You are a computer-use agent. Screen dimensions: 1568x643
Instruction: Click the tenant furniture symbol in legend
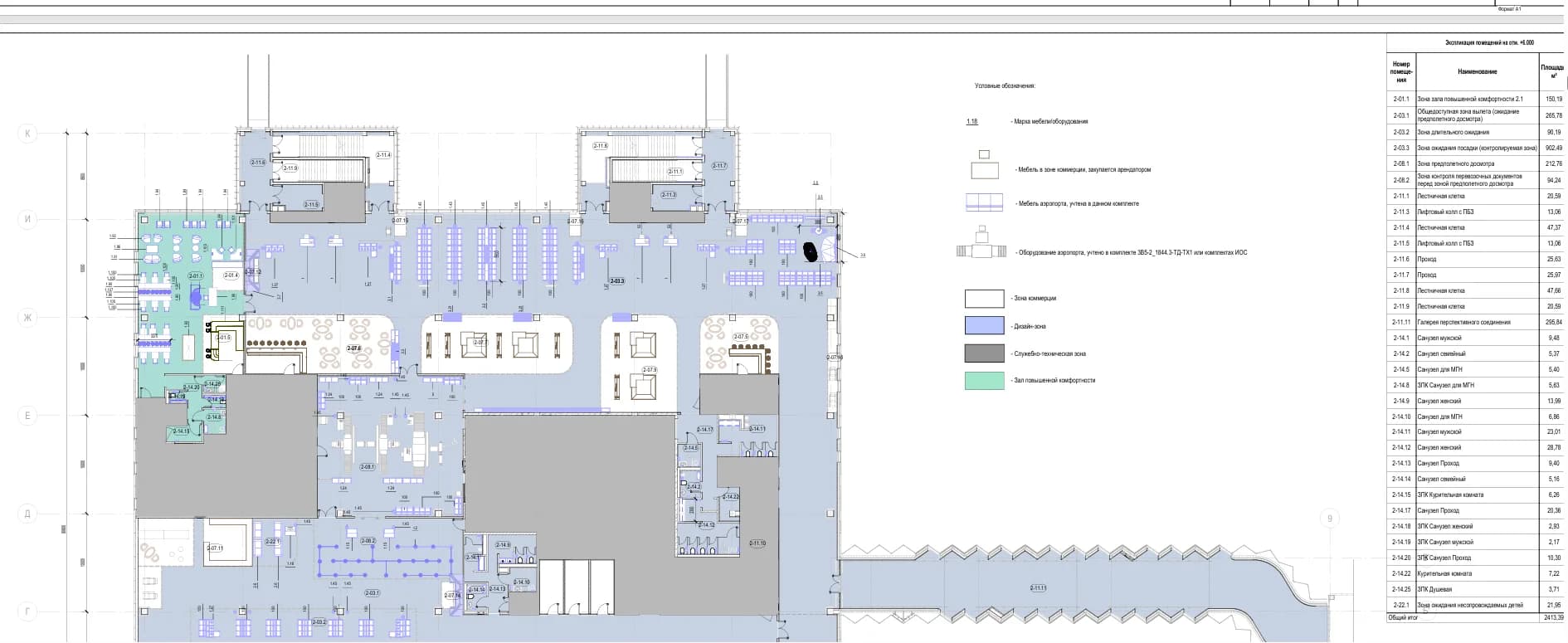(x=985, y=167)
